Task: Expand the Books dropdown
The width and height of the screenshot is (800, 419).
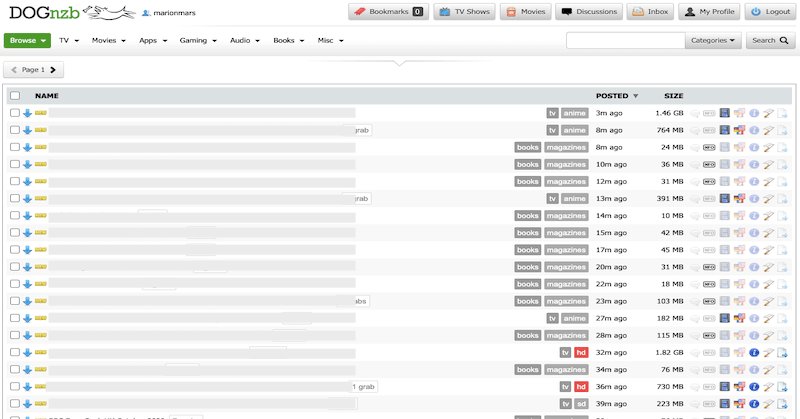Action: coord(289,40)
